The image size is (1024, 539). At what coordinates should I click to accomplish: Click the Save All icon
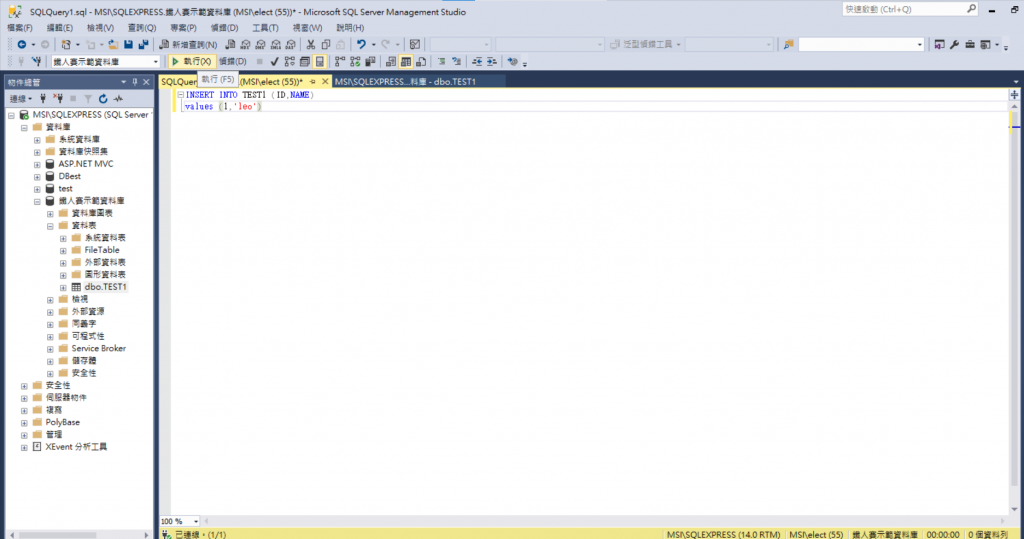click(144, 44)
